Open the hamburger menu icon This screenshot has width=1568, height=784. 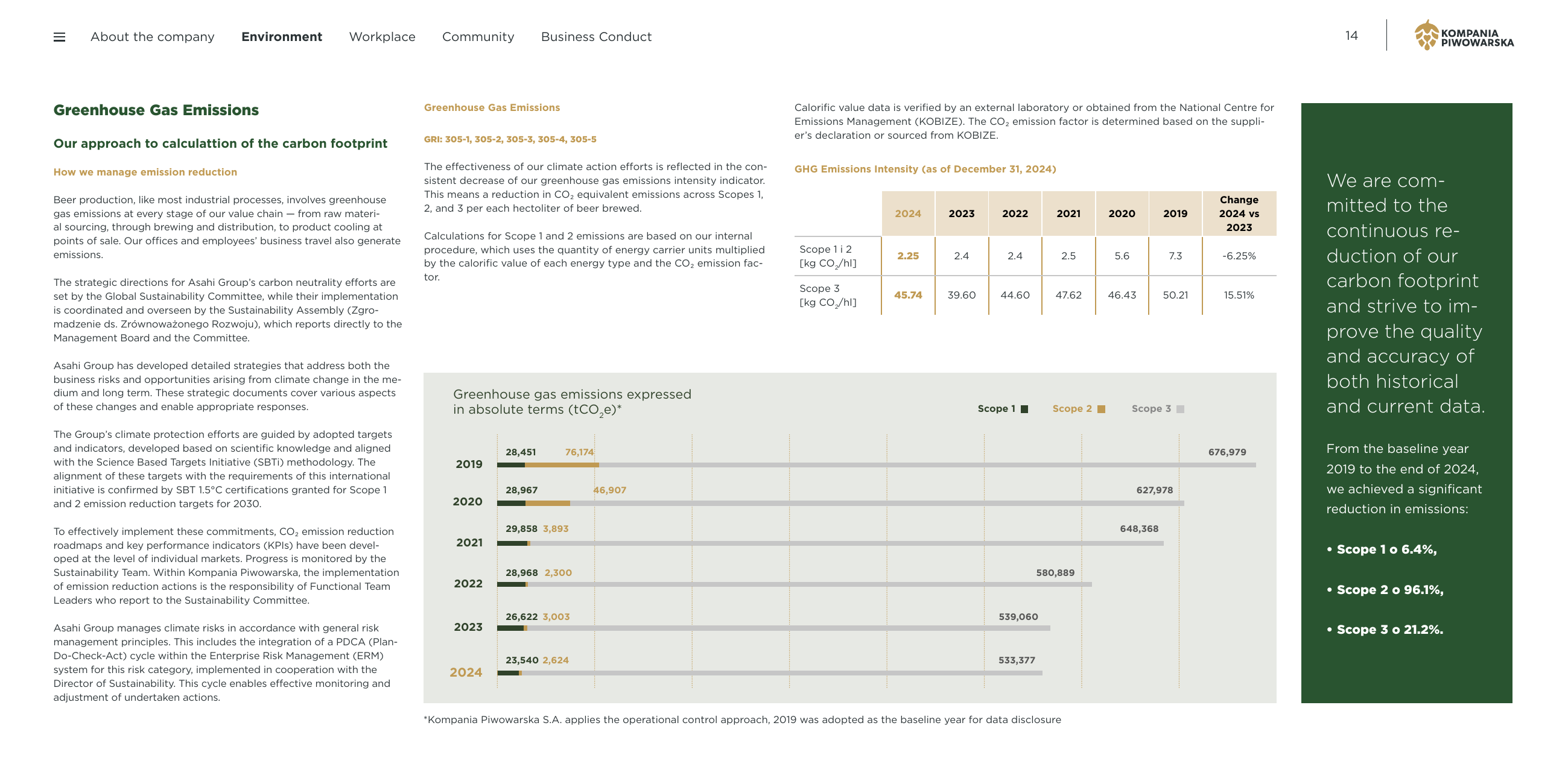click(59, 37)
